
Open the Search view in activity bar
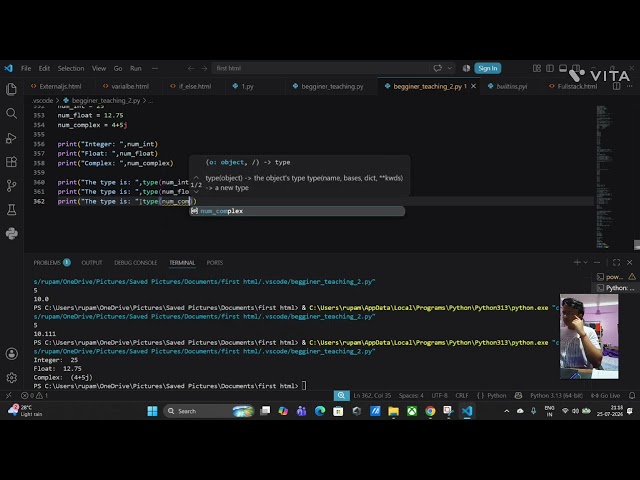(11, 113)
